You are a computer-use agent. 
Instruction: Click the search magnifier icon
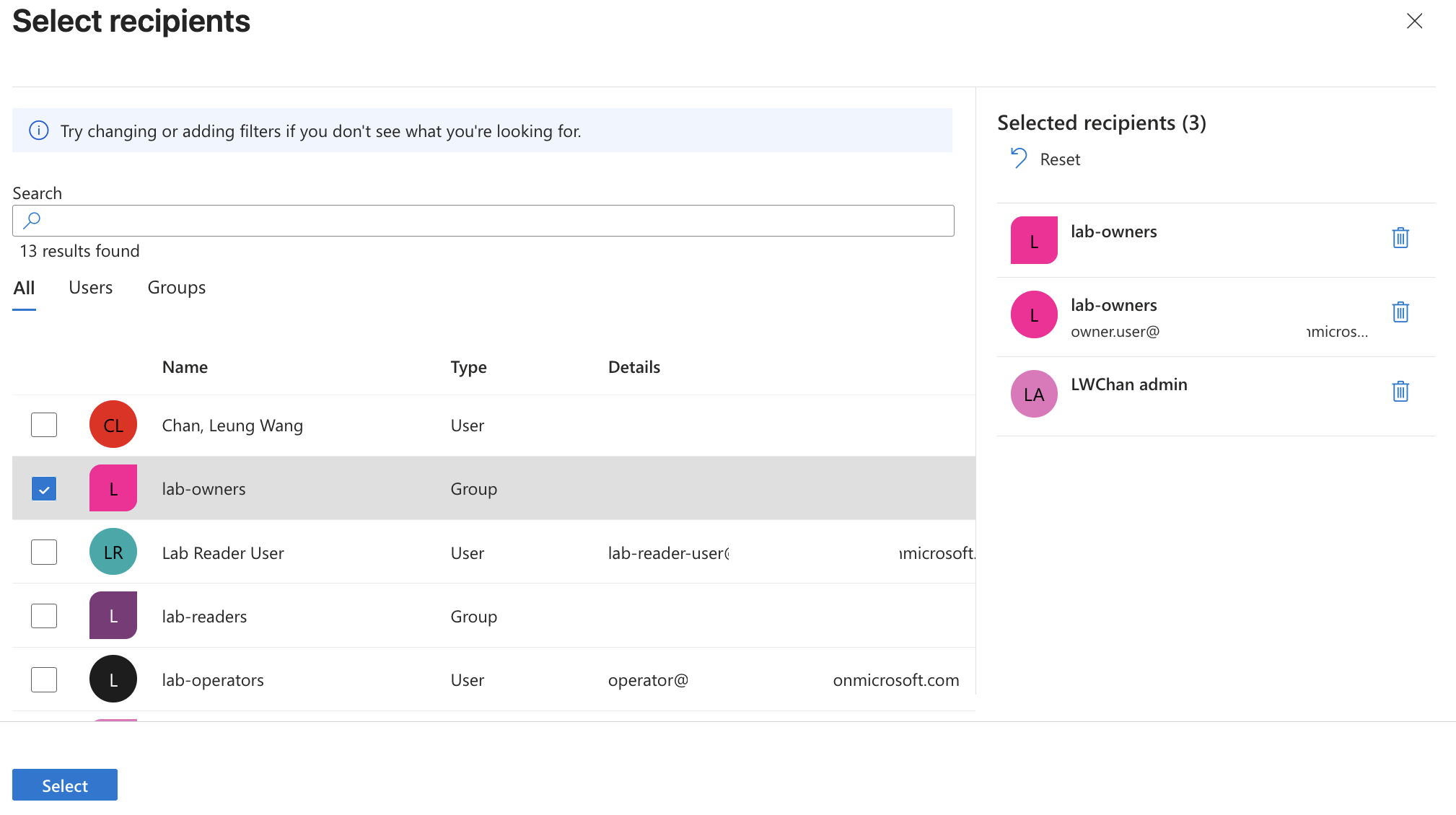pyautogui.click(x=32, y=220)
